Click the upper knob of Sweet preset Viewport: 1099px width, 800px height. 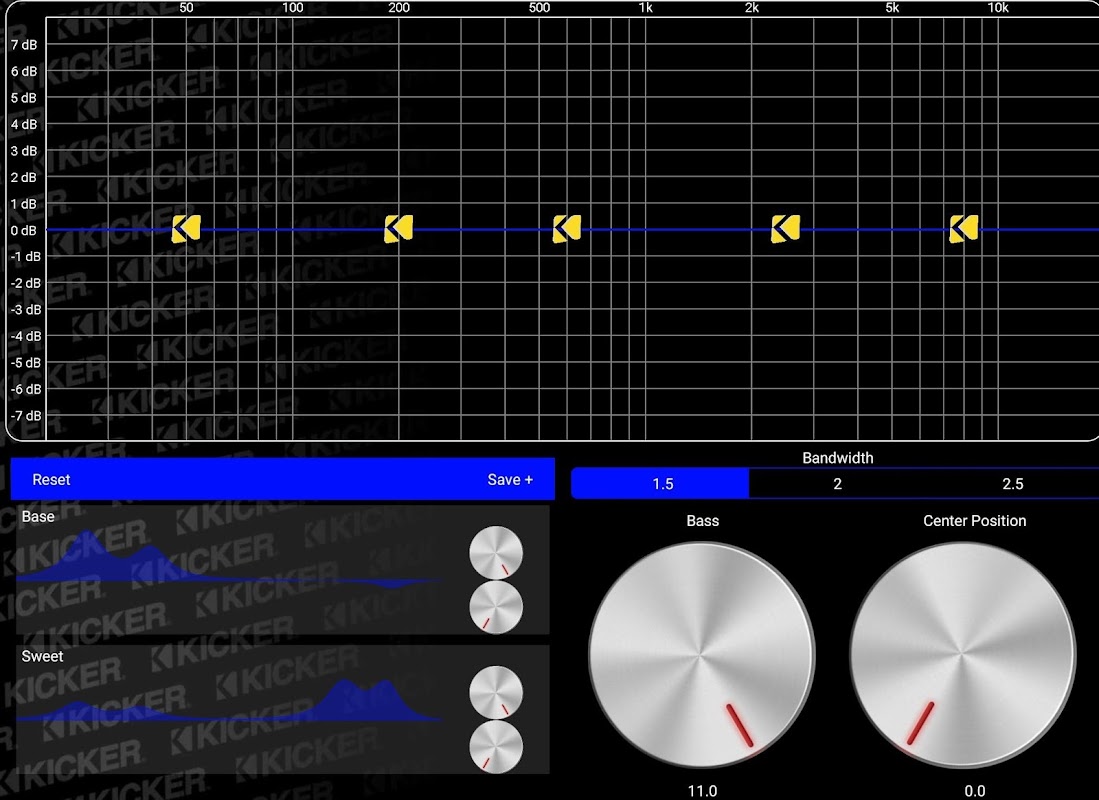[496, 693]
